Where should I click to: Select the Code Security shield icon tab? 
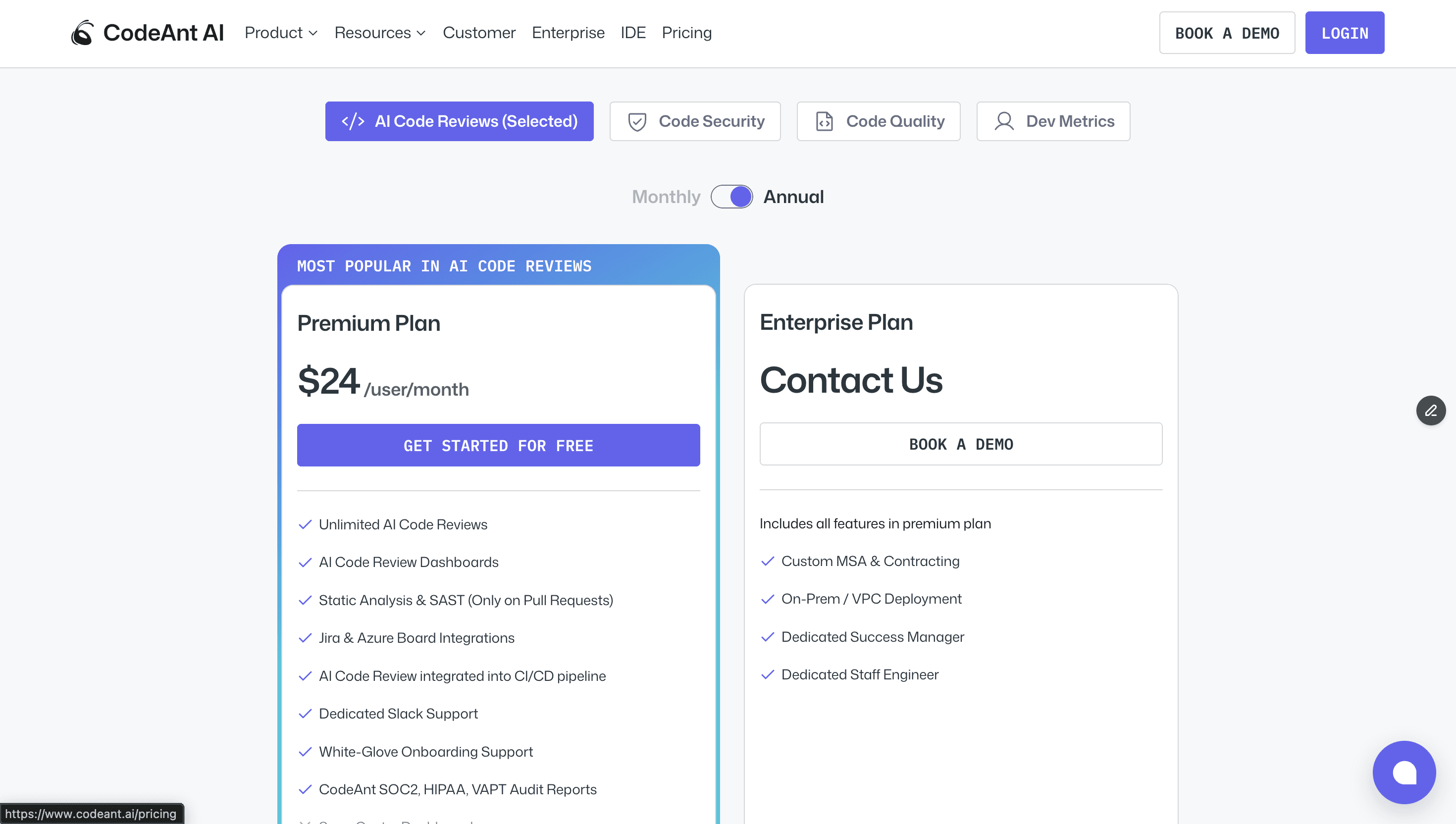click(x=637, y=121)
